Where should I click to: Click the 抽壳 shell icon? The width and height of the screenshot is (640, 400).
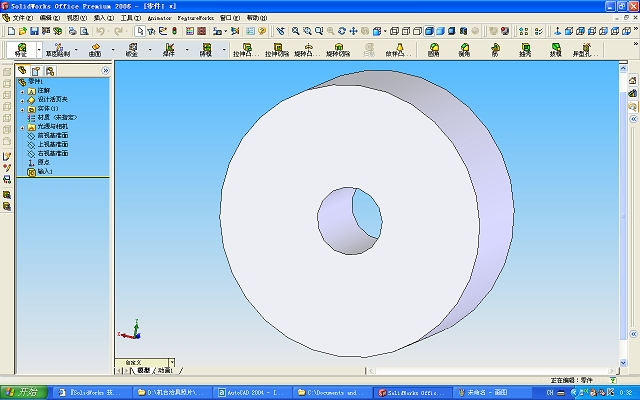[x=526, y=50]
